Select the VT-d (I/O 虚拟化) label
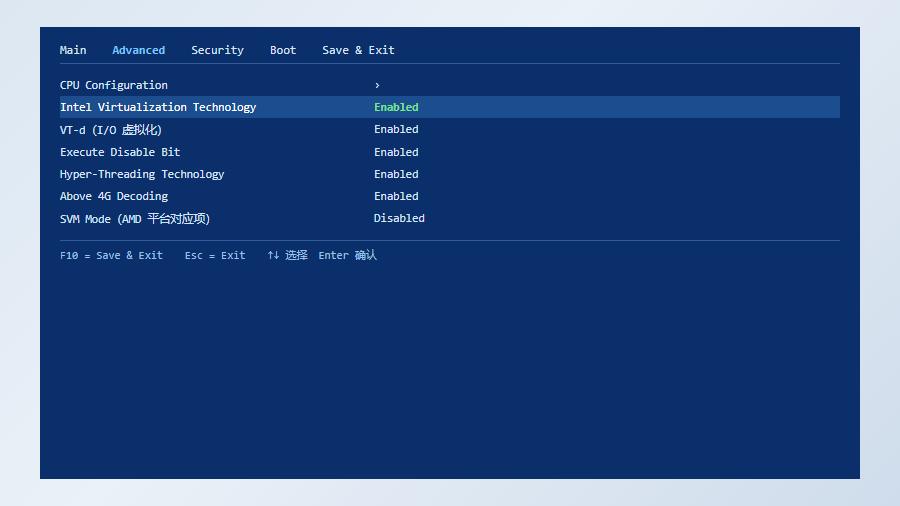Screen dimensions: 900x506 tap(111, 130)
